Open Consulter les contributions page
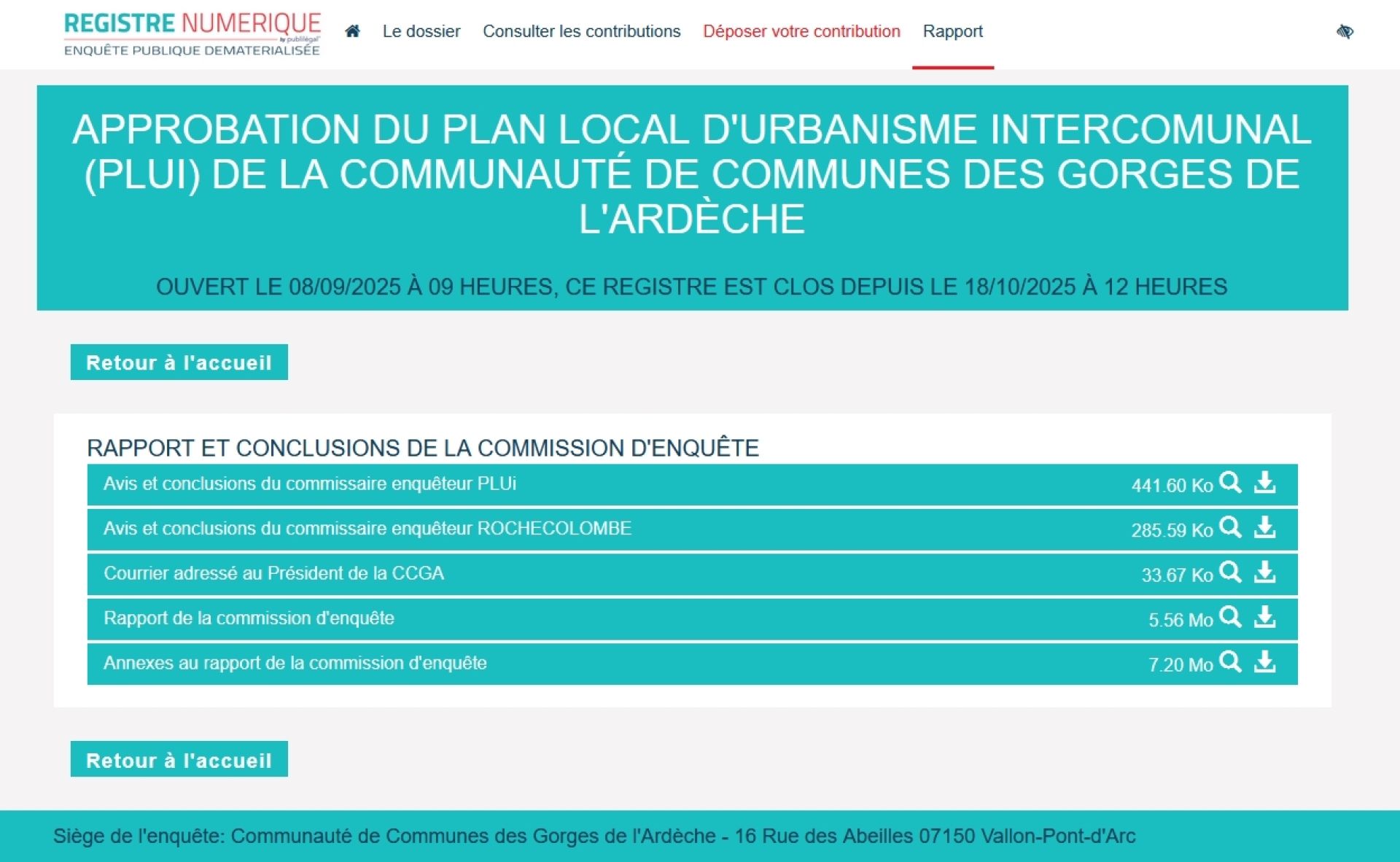Screen dimensions: 1400x862 [x=581, y=31]
